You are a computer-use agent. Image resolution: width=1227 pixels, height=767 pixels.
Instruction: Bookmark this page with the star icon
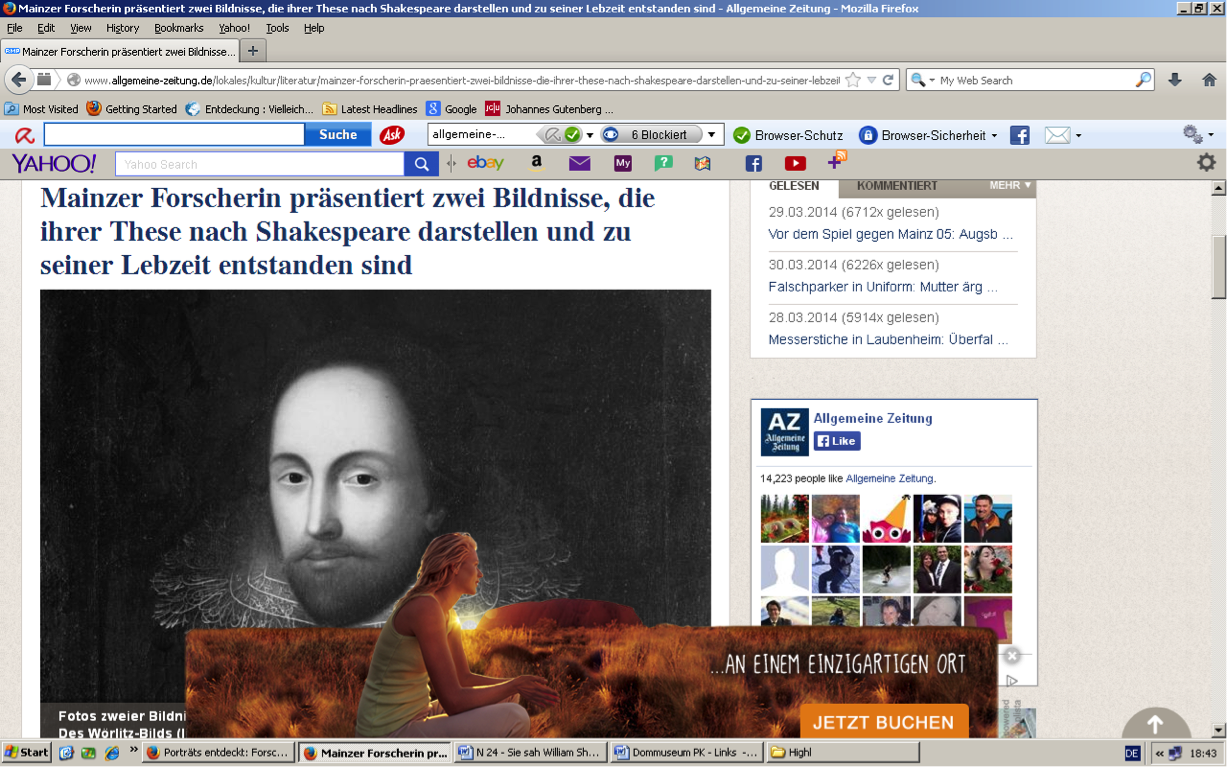(852, 80)
